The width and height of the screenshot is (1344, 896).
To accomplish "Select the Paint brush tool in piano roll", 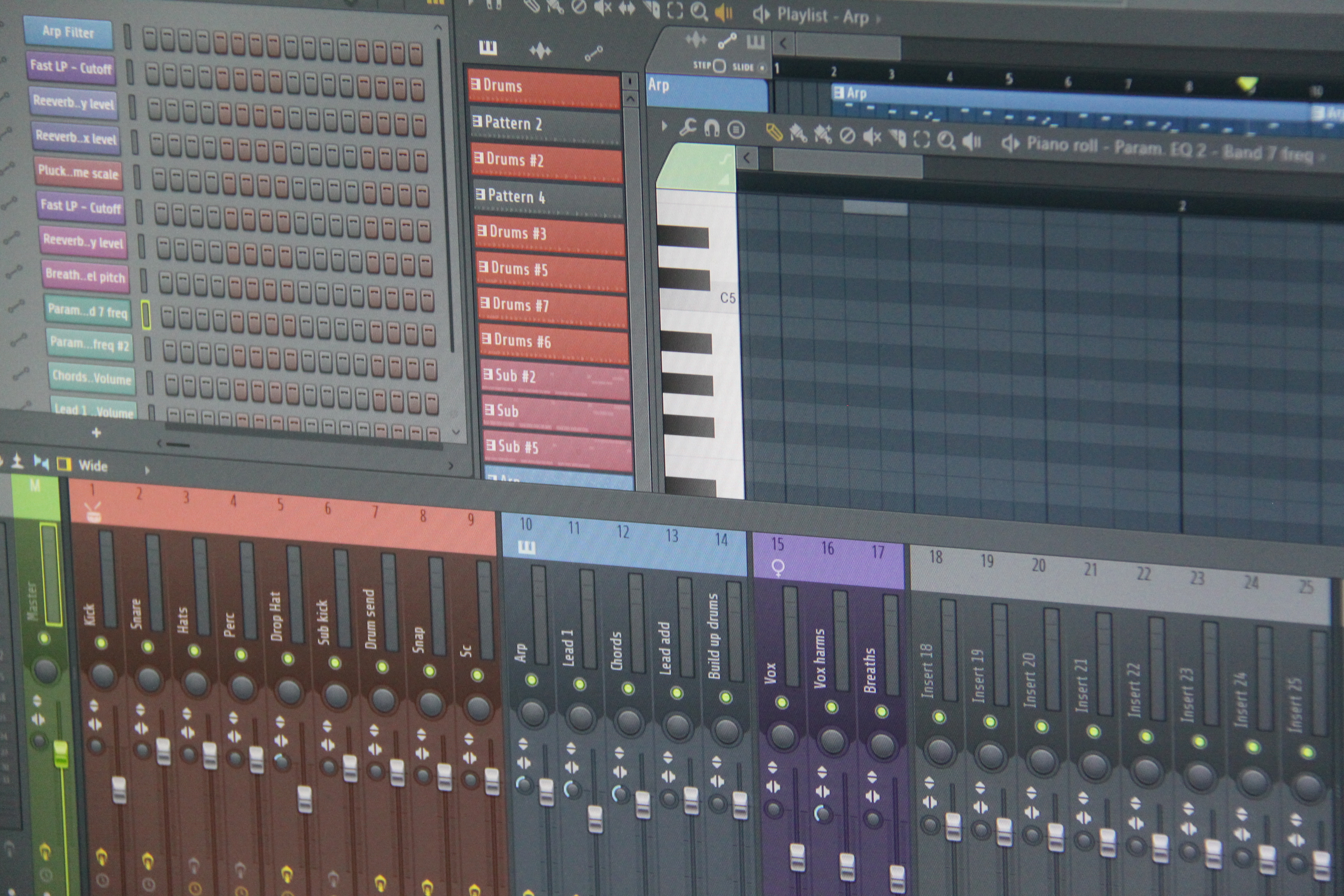I will (798, 134).
